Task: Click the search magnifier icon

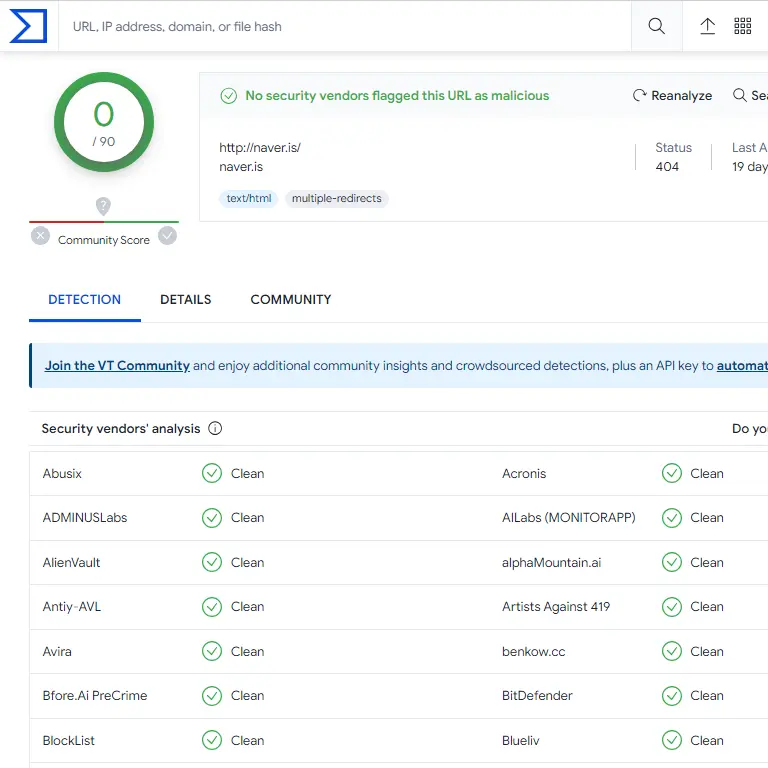Action: tap(656, 26)
